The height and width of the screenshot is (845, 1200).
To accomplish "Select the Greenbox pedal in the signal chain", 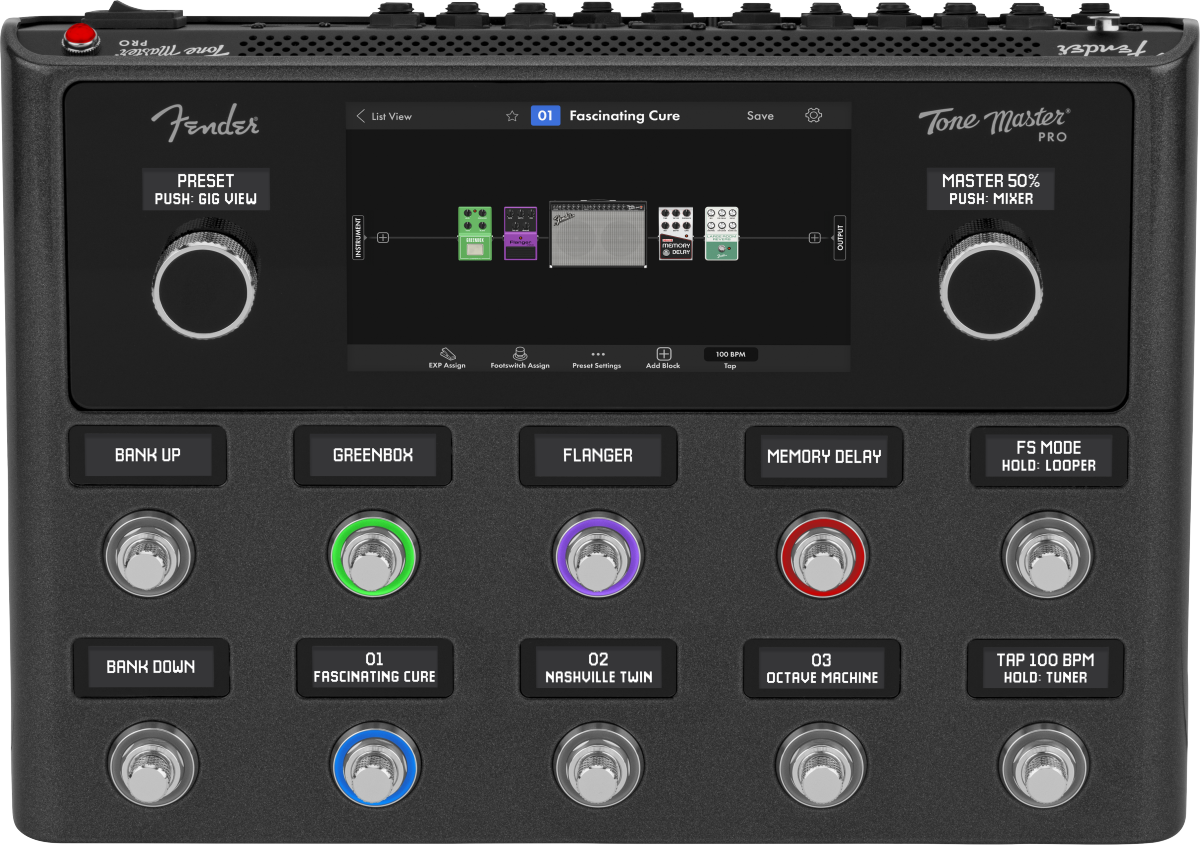I will tap(474, 233).
